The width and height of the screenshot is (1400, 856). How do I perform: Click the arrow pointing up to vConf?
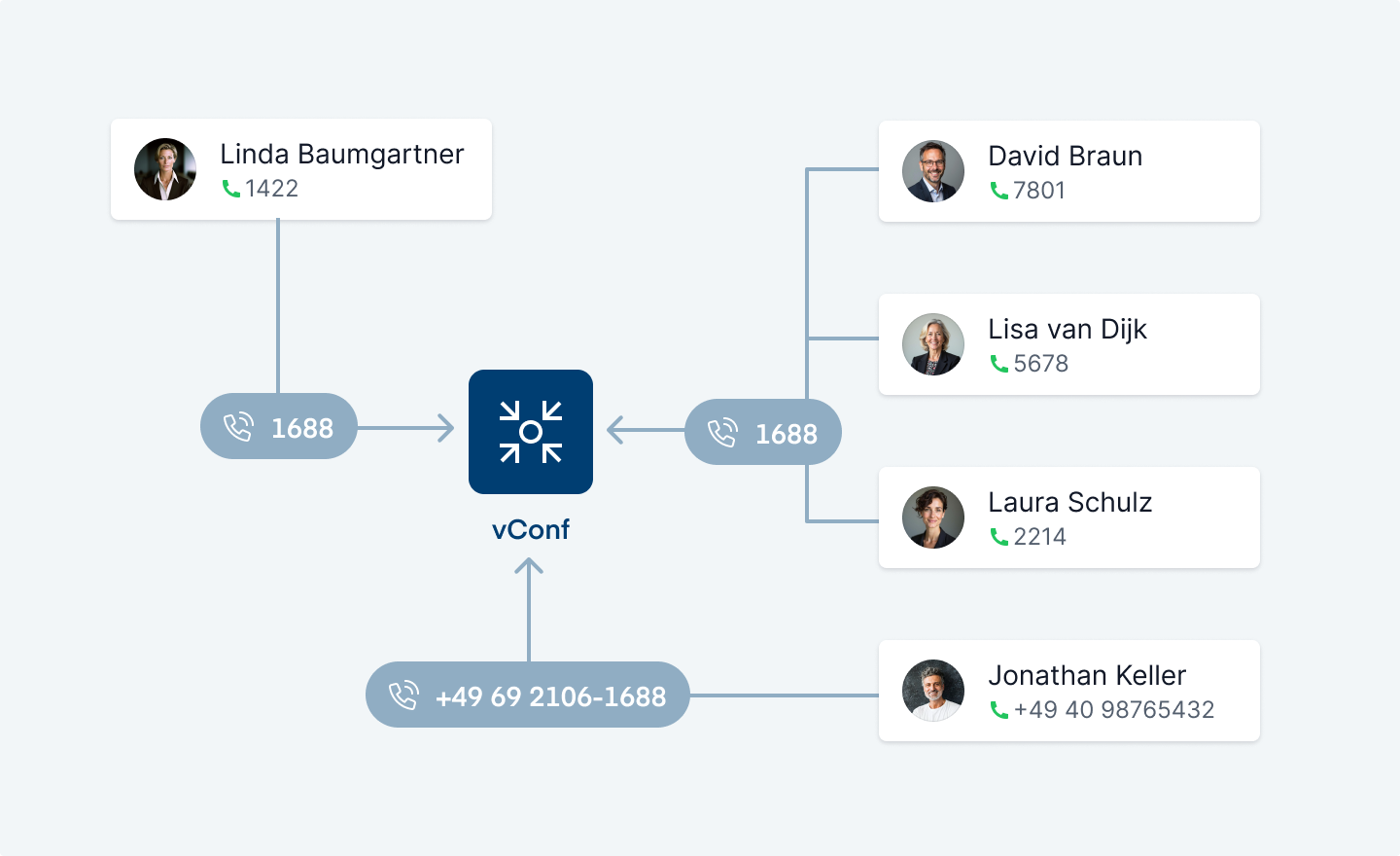point(529,609)
